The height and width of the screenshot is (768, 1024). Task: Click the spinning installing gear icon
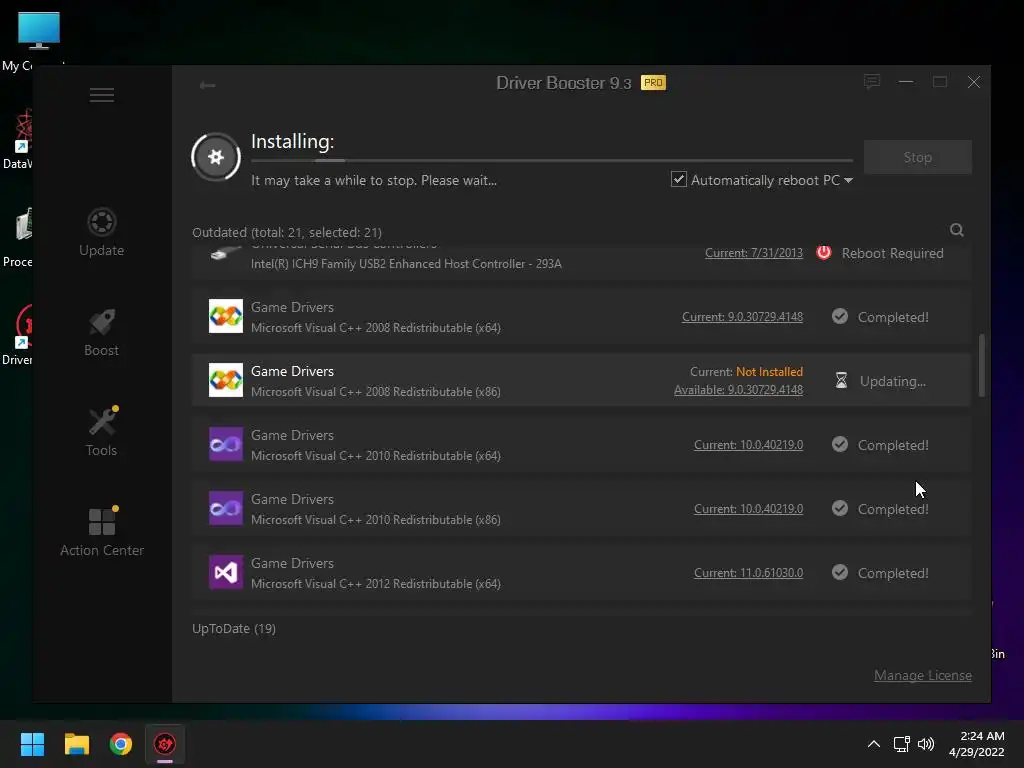pos(216,157)
